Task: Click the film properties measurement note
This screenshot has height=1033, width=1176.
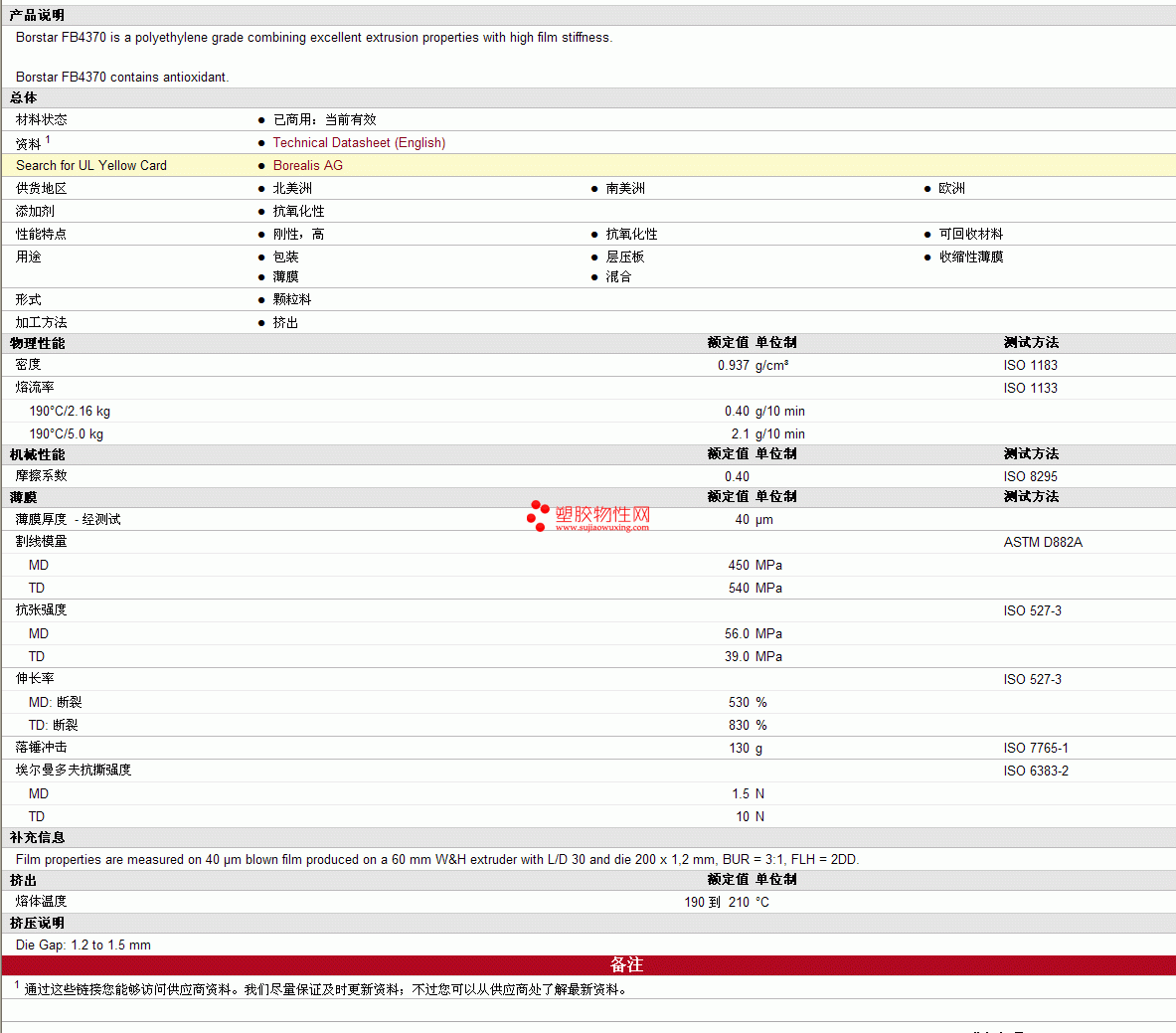Action: click(x=437, y=860)
